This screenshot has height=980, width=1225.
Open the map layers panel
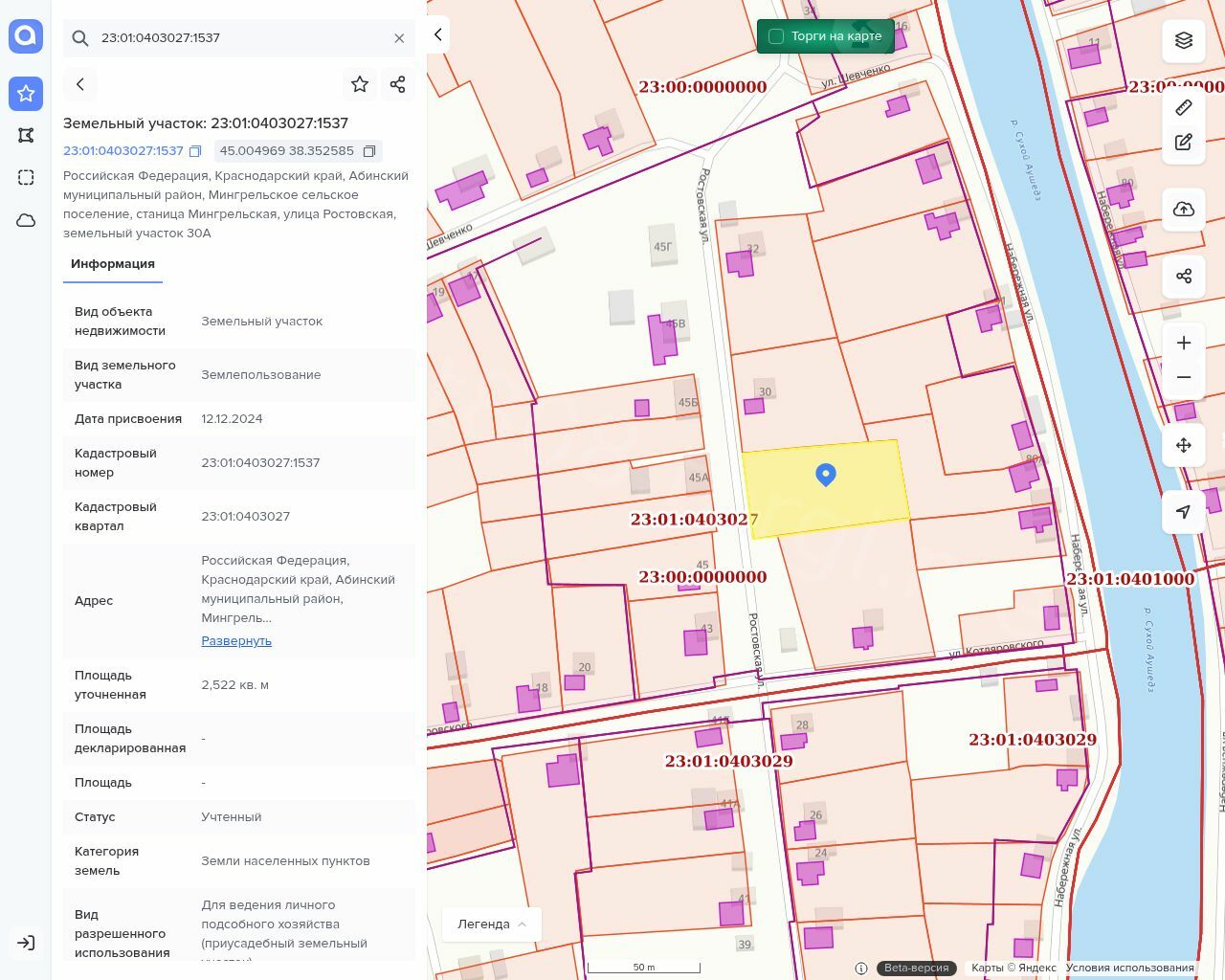[x=1184, y=40]
